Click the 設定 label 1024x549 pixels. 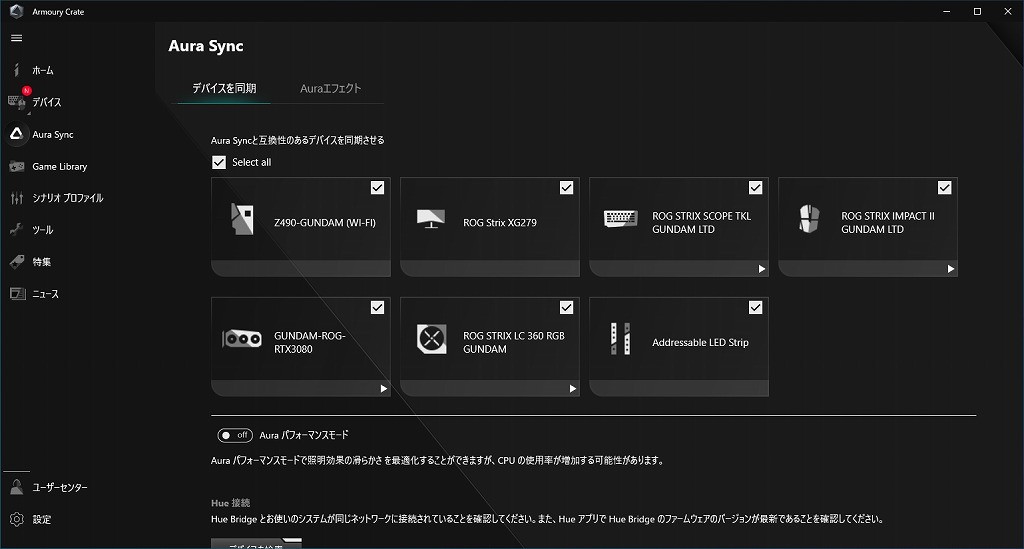(42, 519)
